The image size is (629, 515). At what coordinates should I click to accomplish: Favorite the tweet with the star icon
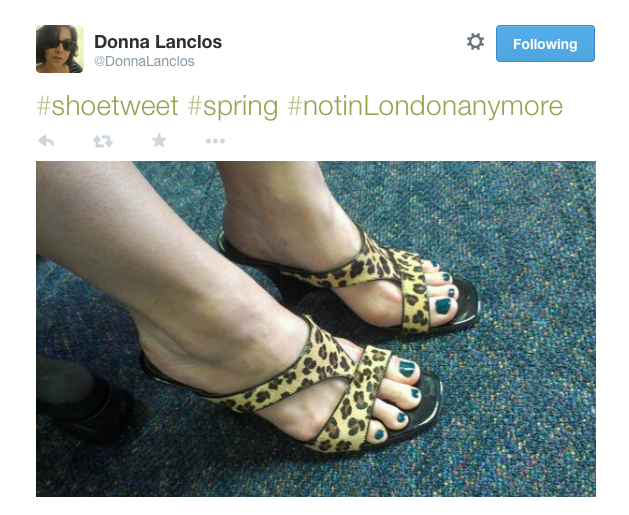159,140
